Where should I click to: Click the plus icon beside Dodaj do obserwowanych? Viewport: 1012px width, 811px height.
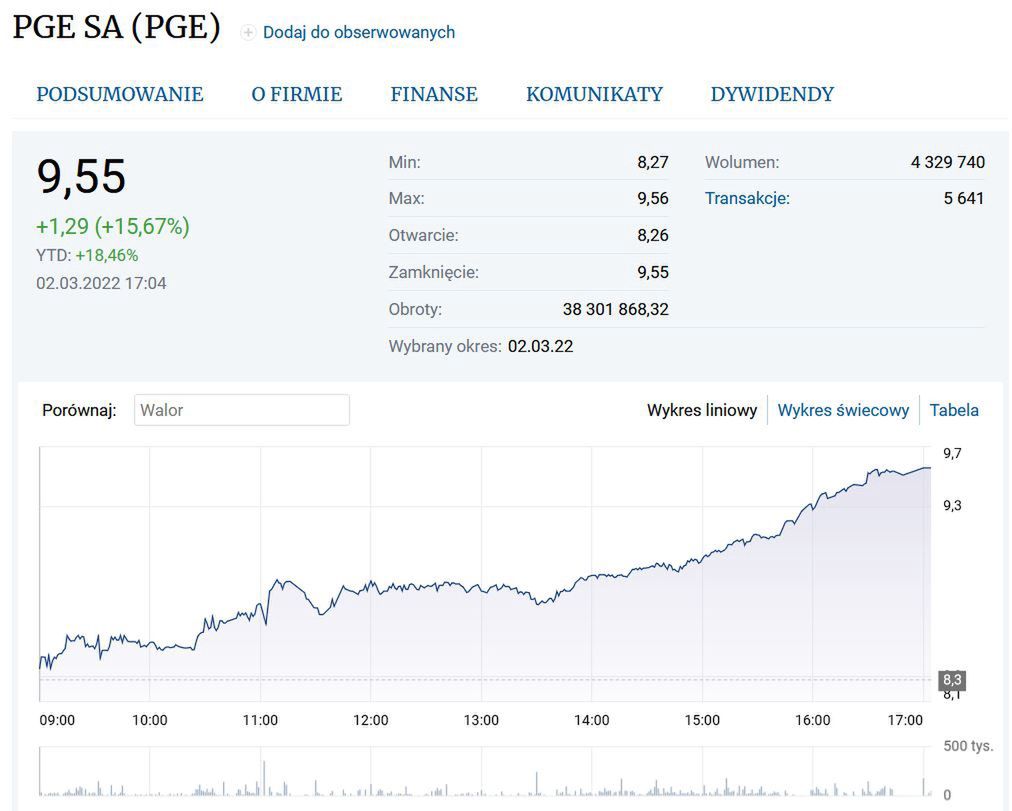click(248, 33)
